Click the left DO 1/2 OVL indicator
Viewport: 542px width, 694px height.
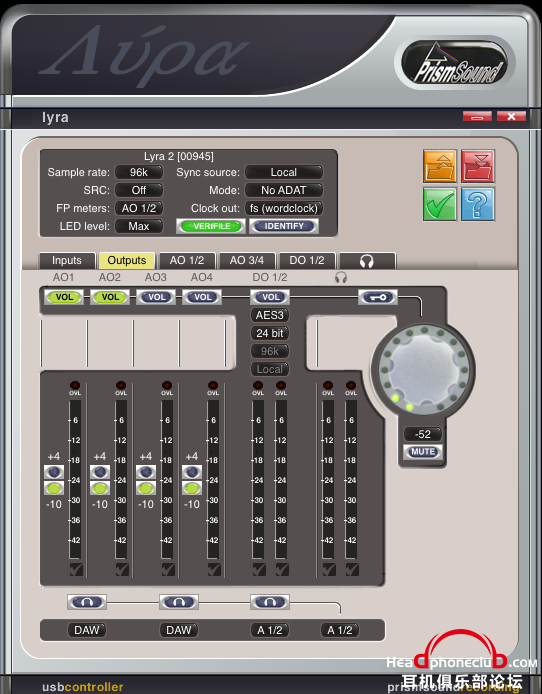click(258, 385)
